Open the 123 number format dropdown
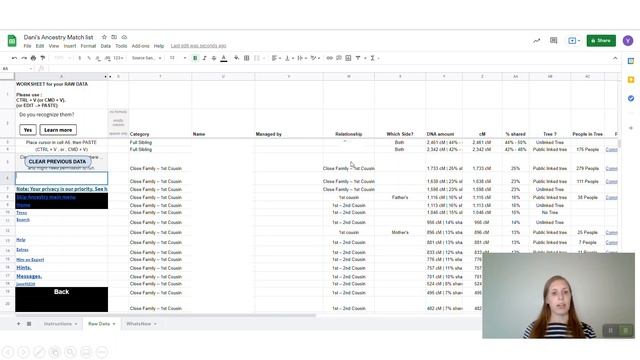This screenshot has width=640, height=360. click(119, 58)
